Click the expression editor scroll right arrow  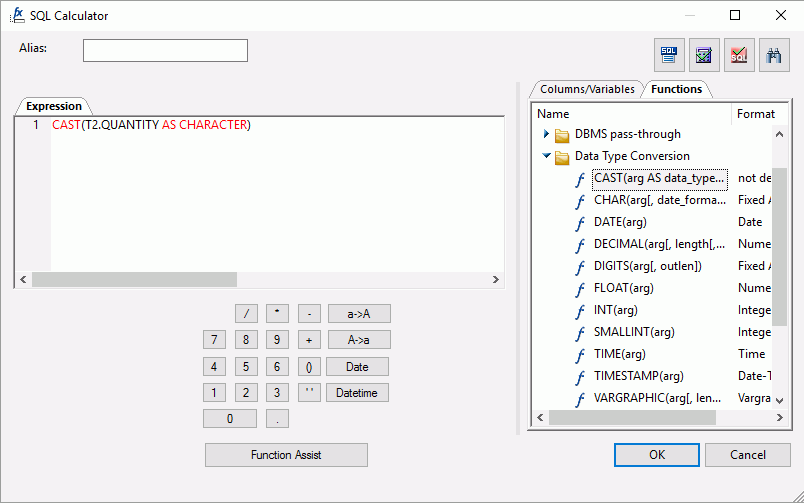click(495, 279)
